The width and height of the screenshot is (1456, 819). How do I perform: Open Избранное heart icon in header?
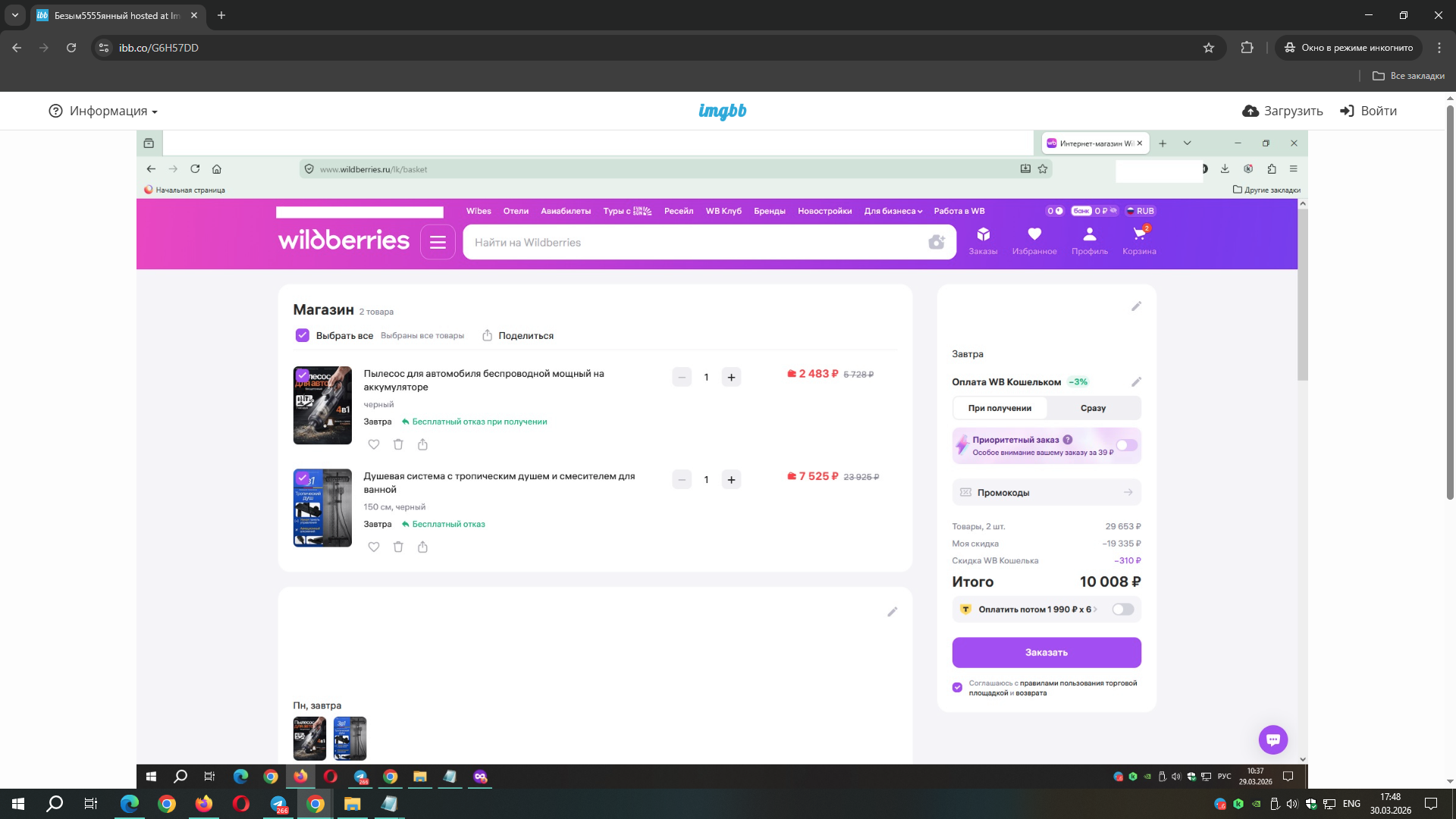(1034, 234)
